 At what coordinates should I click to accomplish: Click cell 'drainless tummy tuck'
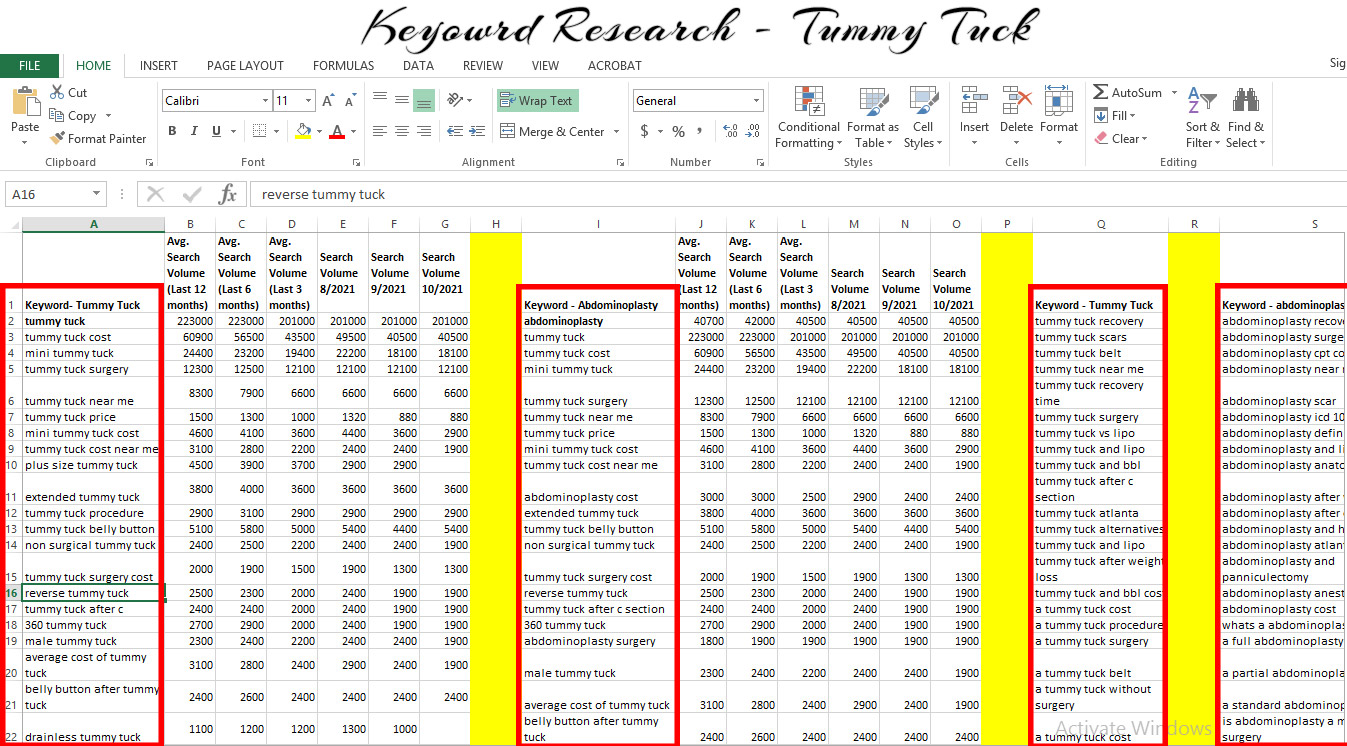click(93, 729)
